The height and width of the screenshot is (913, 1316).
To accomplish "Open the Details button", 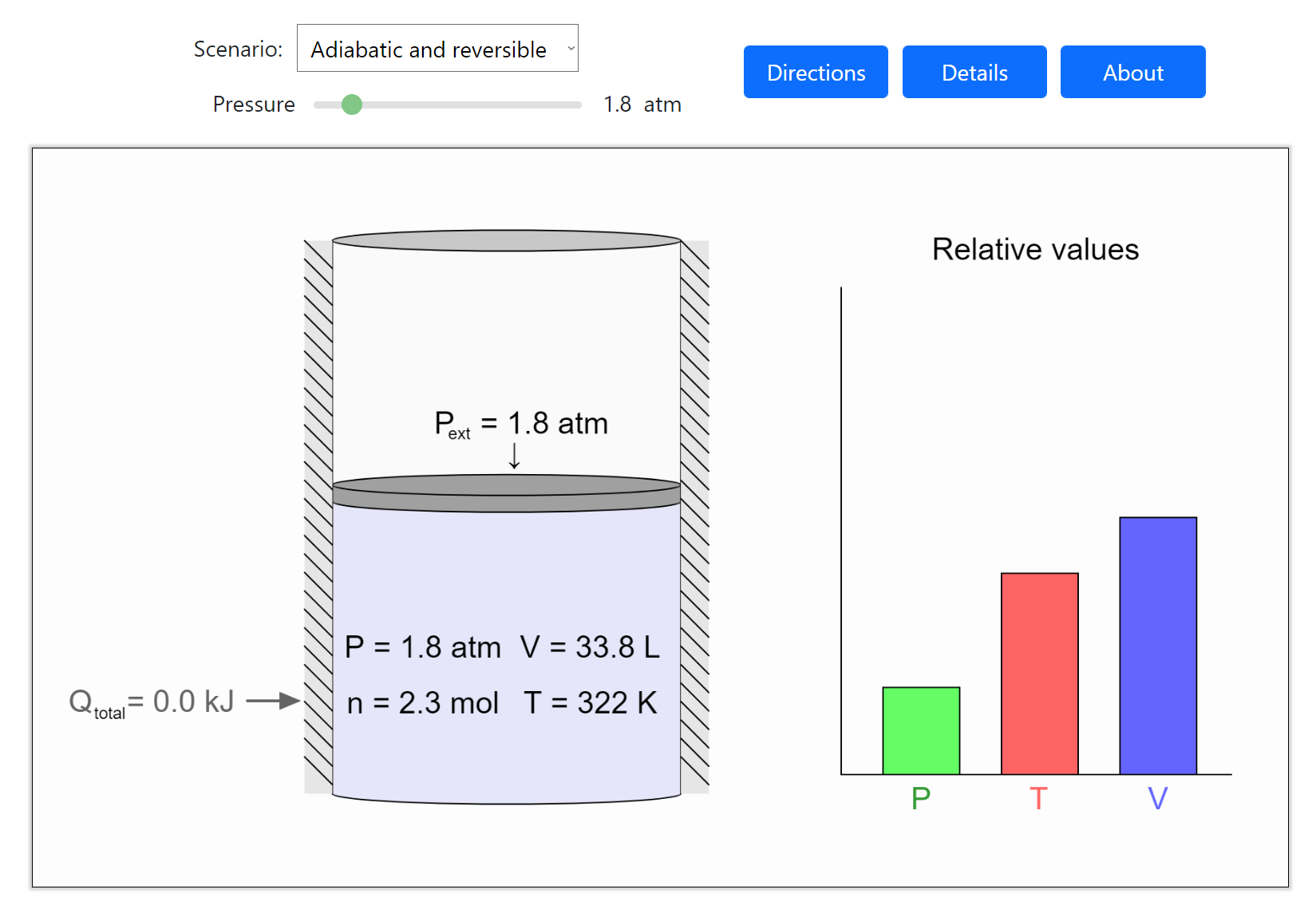I will click(974, 73).
